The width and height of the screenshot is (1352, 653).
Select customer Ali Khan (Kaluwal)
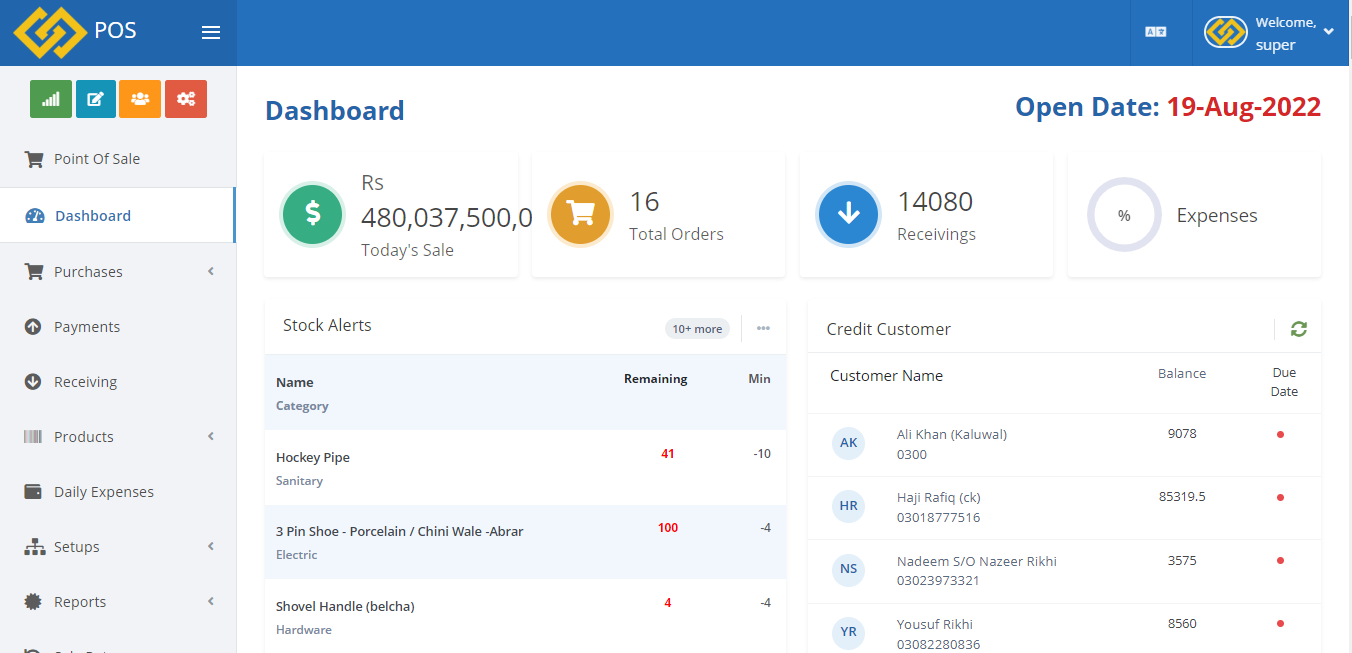pos(952,434)
